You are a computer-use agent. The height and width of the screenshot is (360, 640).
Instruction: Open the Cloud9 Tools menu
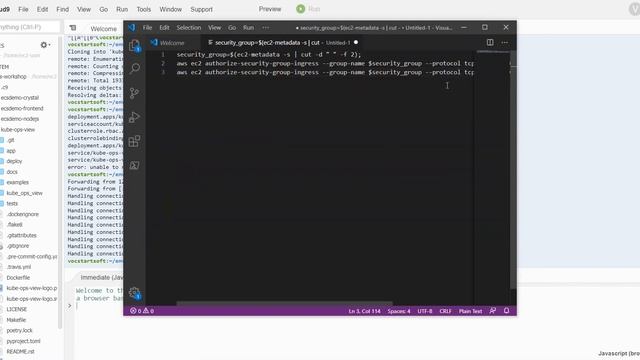(143, 9)
